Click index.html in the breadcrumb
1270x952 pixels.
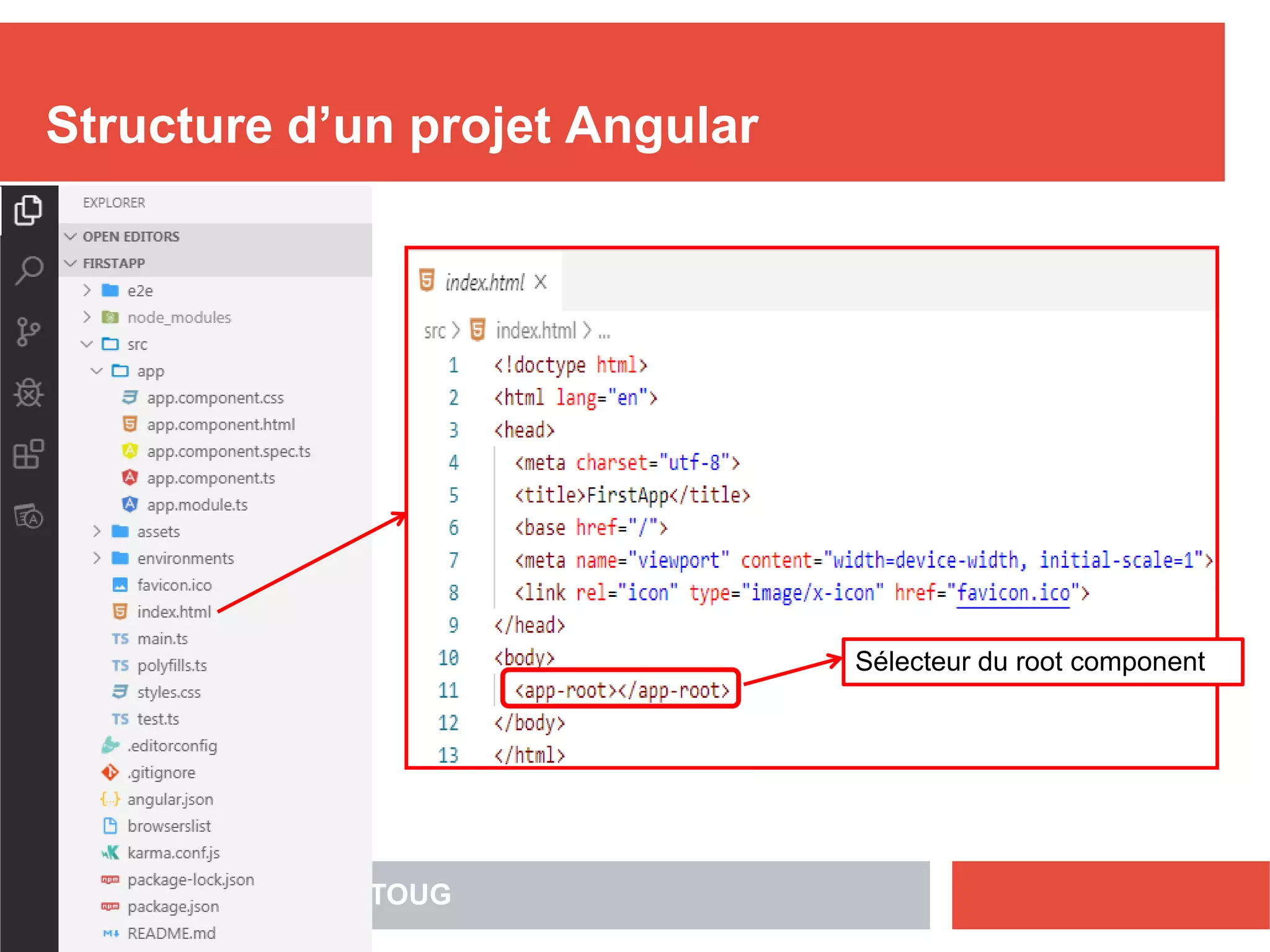pos(536,331)
